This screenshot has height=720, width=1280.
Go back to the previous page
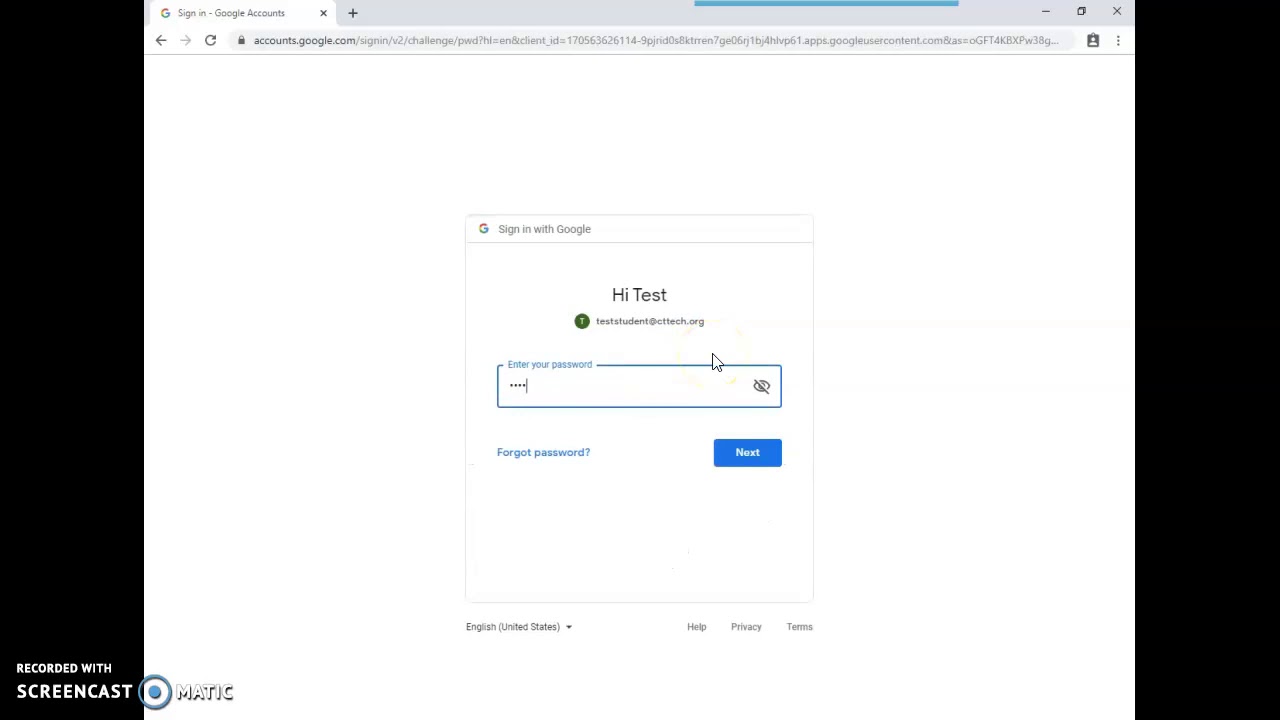161,40
